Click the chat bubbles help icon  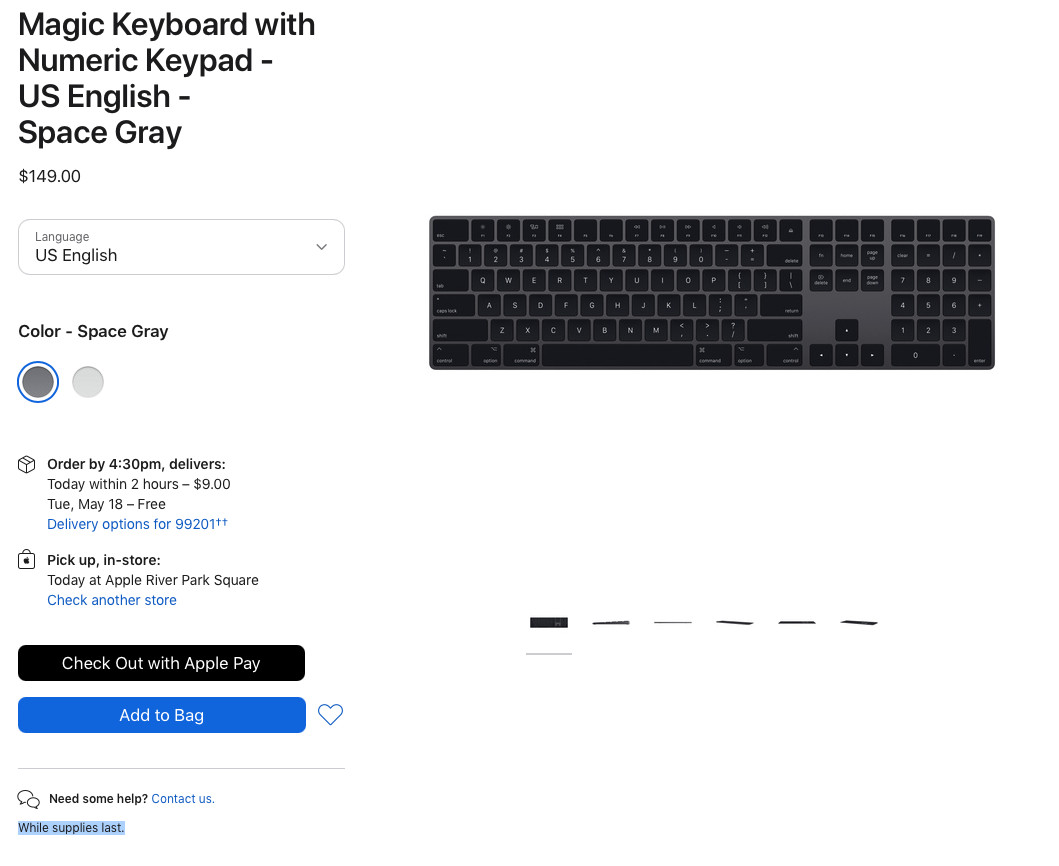(x=29, y=799)
